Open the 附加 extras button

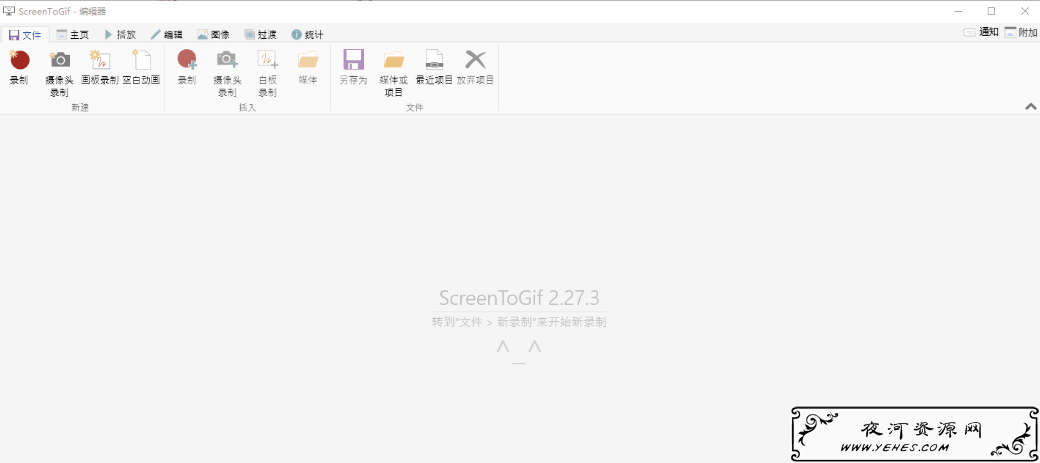(x=1020, y=32)
